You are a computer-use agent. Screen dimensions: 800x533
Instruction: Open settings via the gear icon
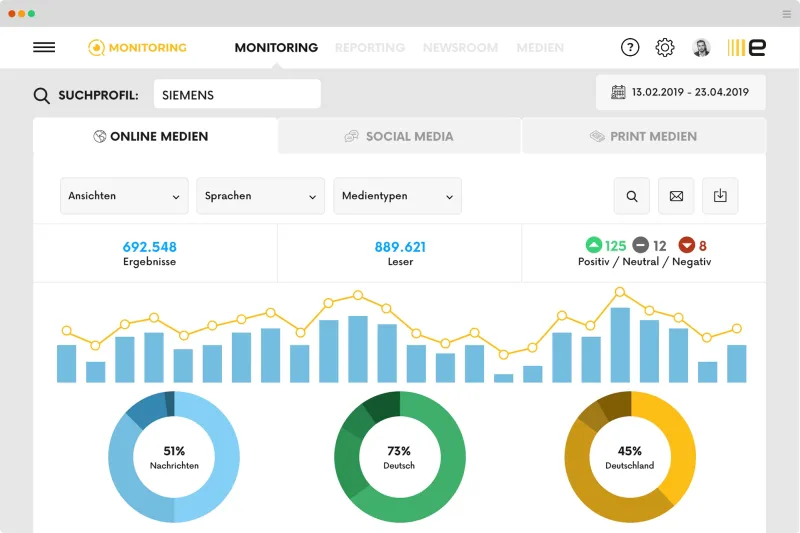(x=665, y=47)
